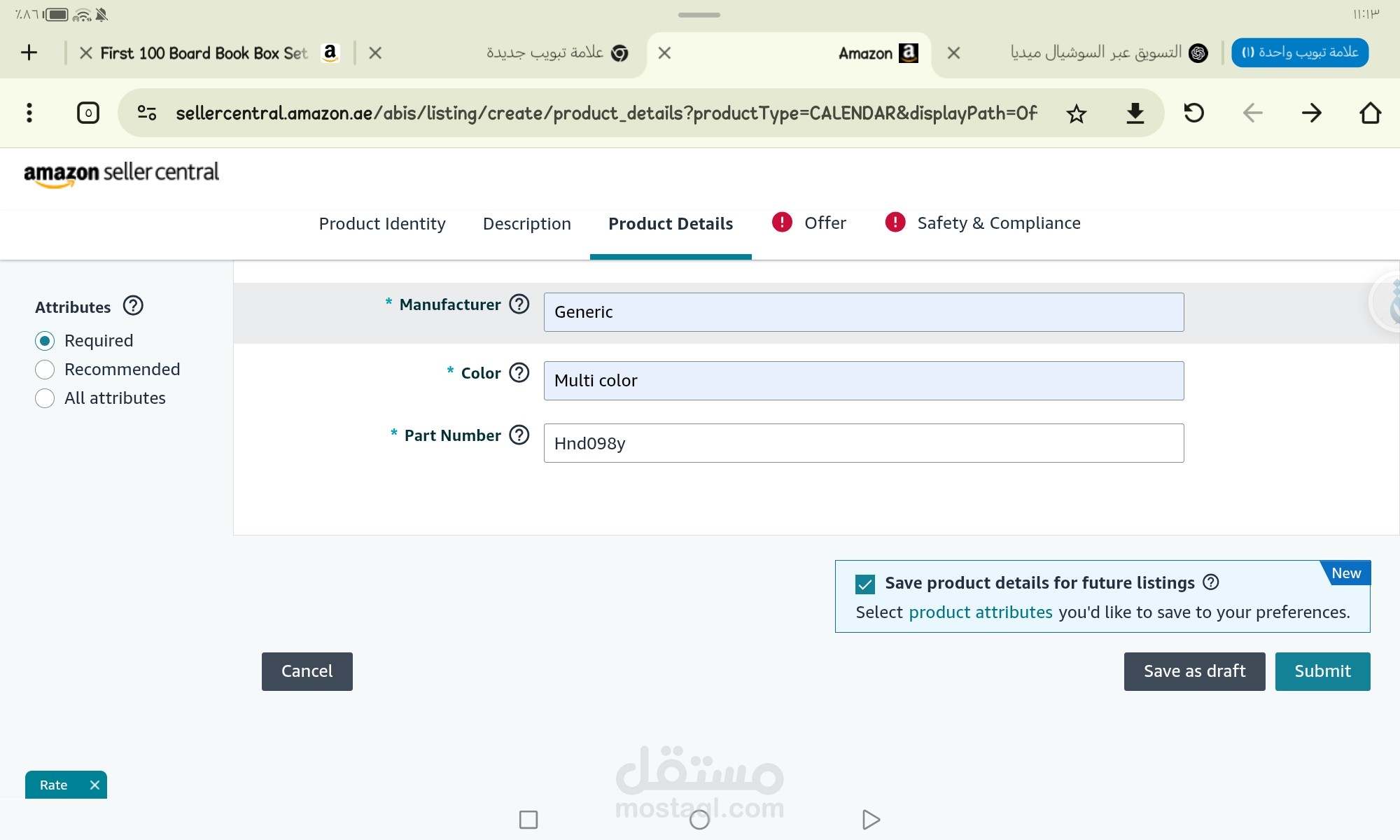The height and width of the screenshot is (840, 1400).
Task: Click the Submit button
Action: 1322,671
